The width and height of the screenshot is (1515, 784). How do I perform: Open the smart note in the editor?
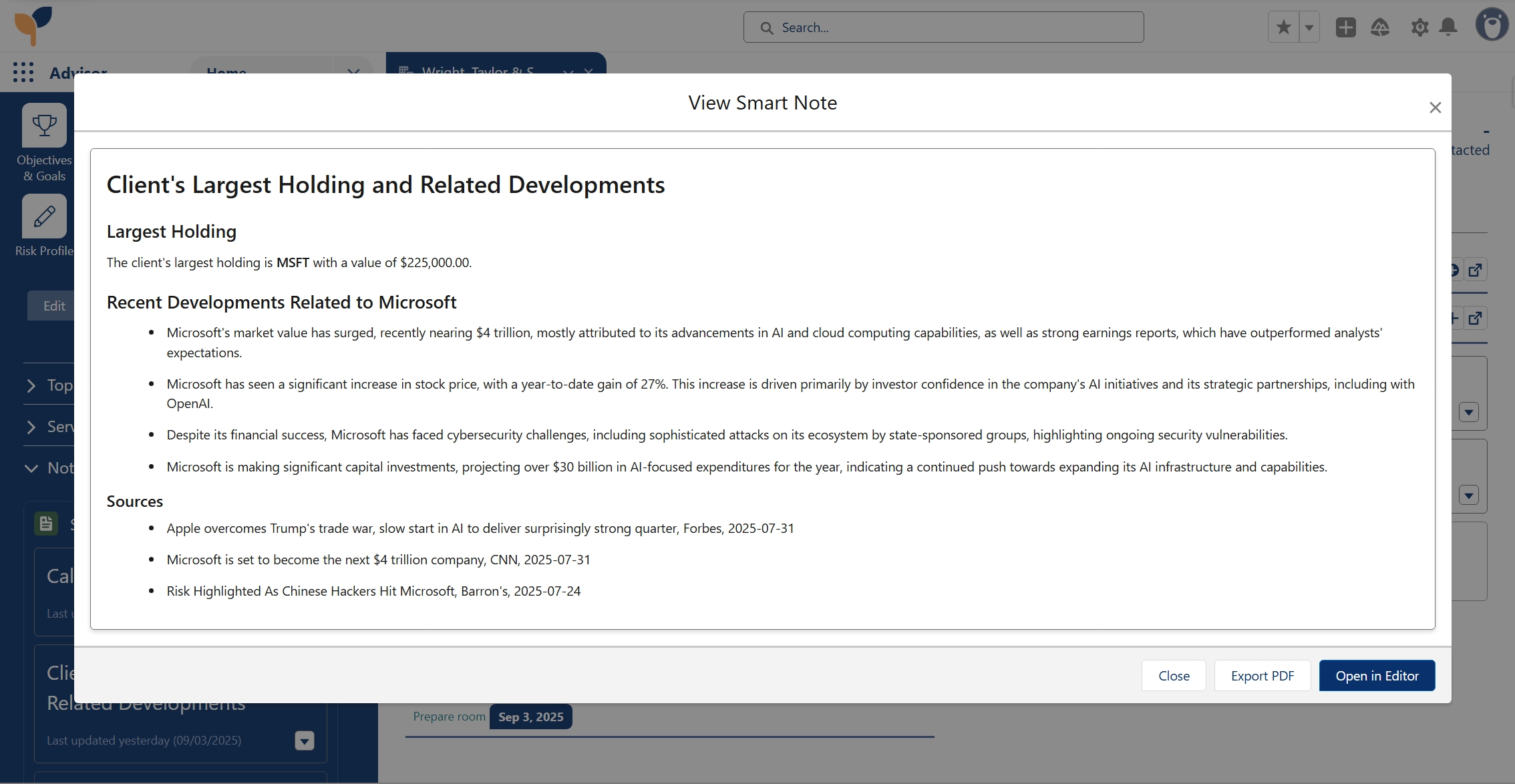coord(1377,676)
